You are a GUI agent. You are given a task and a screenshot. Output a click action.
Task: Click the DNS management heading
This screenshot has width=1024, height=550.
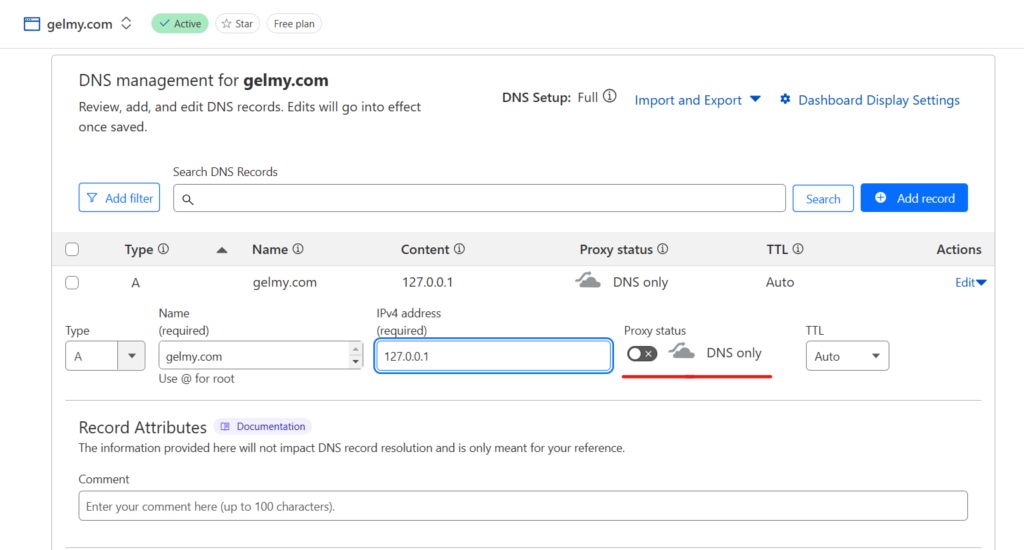(204, 80)
